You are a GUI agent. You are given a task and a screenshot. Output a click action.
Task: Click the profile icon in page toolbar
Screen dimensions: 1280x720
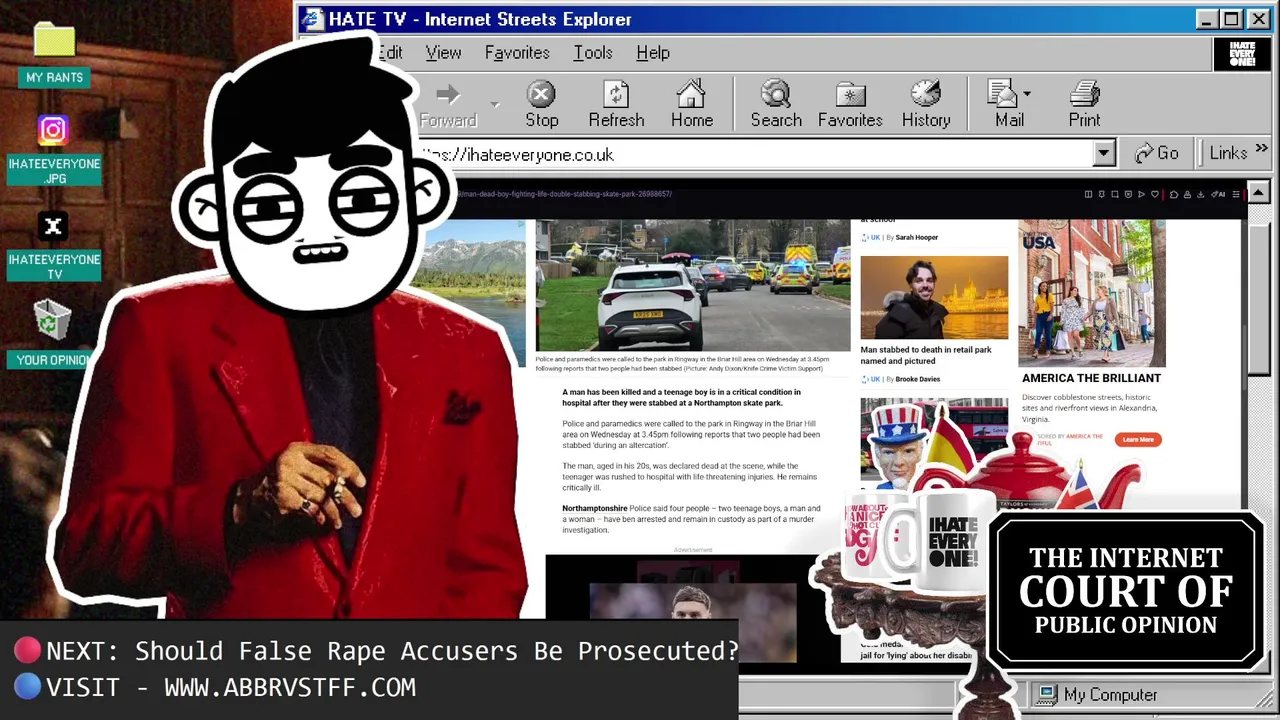pos(1187,194)
